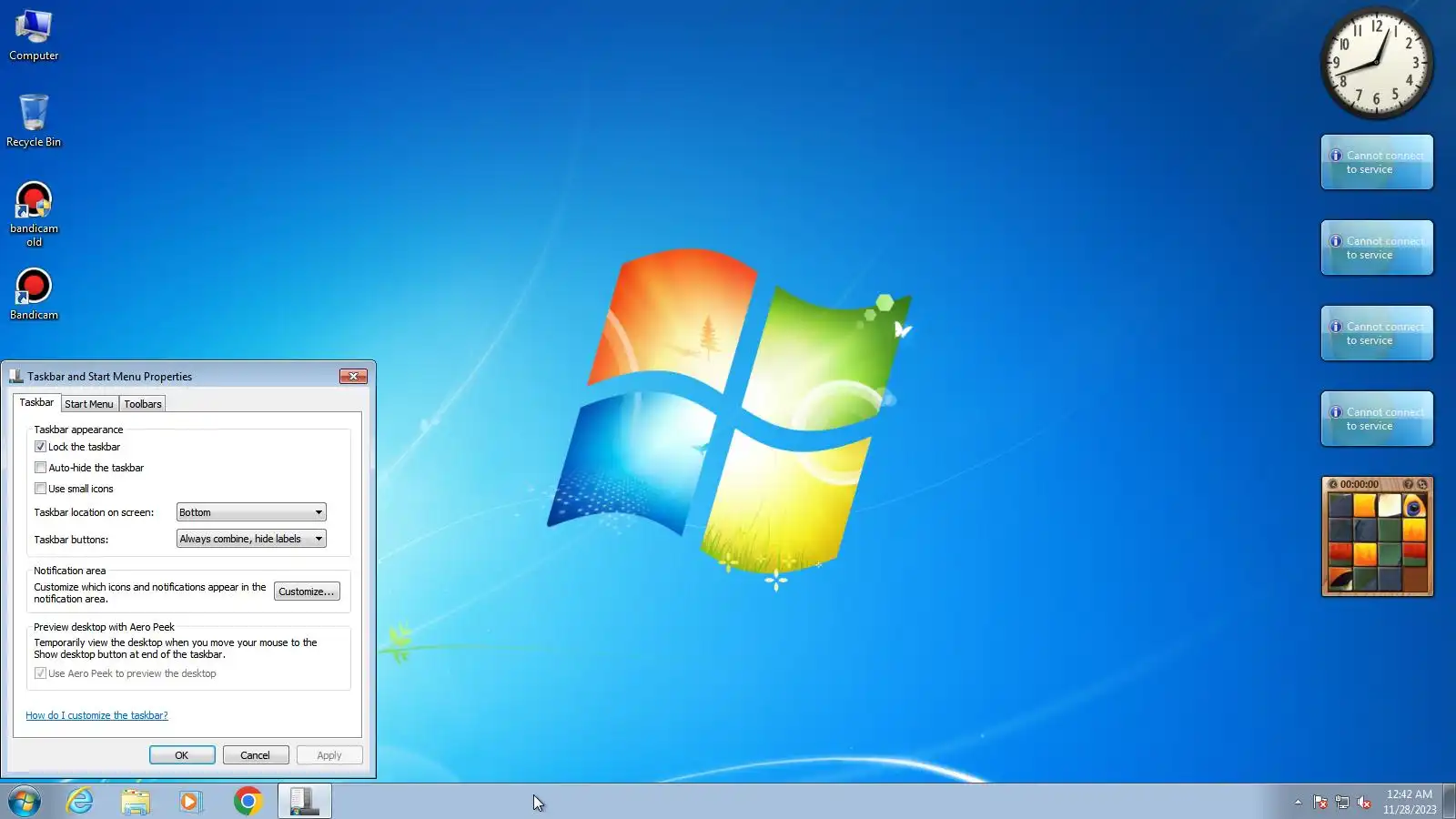Show hidden notification area icons arrow
Screen dimensions: 1456x819
coord(1298,802)
